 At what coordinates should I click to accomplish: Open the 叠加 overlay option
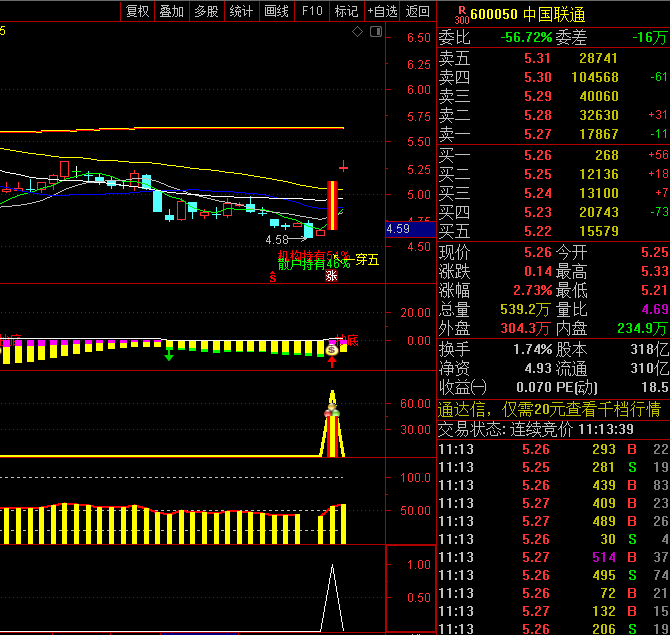(172, 11)
